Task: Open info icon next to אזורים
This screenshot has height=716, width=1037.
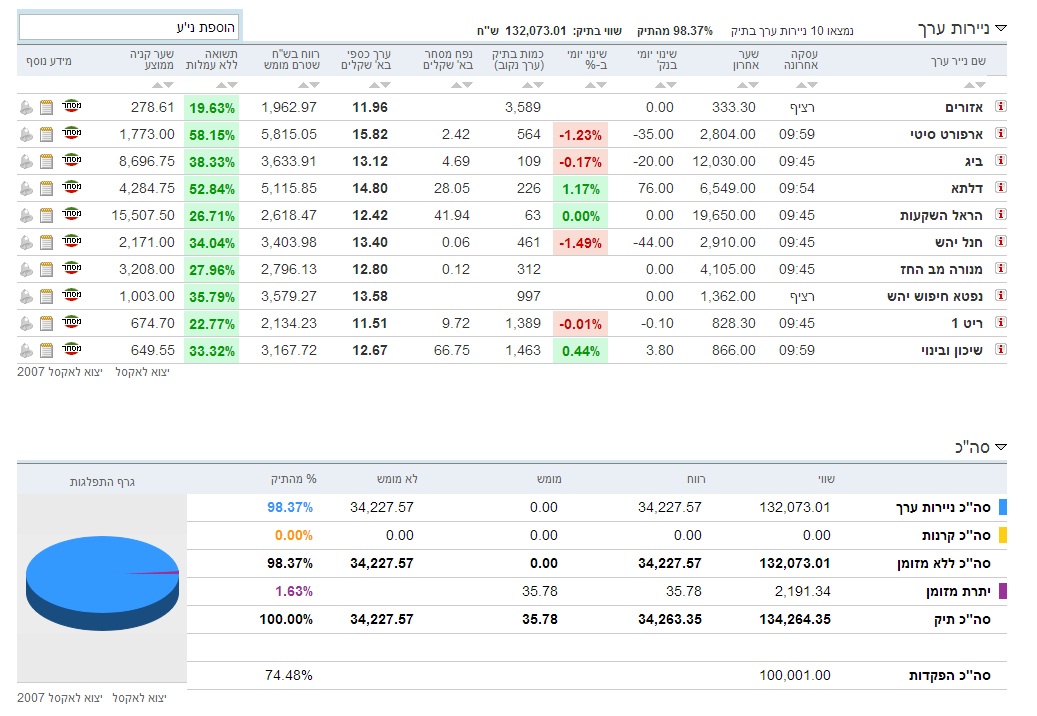Action: coord(1000,107)
